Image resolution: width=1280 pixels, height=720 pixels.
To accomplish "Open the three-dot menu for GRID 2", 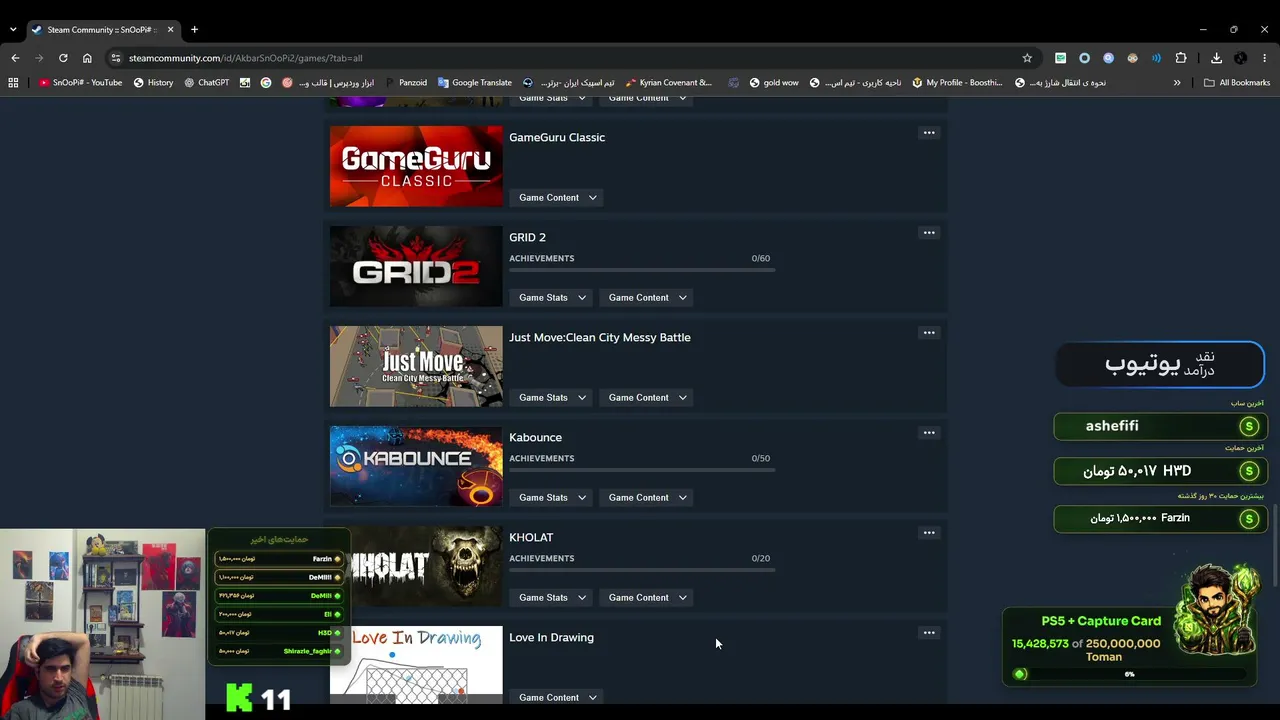I will click(x=929, y=233).
